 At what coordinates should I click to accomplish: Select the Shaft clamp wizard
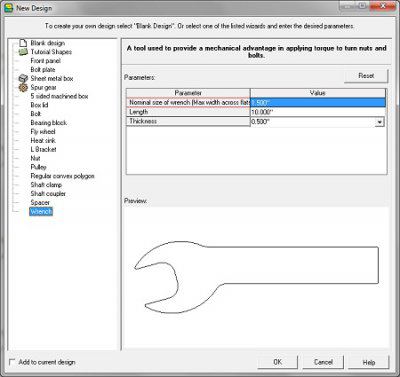pyautogui.click(x=46, y=185)
